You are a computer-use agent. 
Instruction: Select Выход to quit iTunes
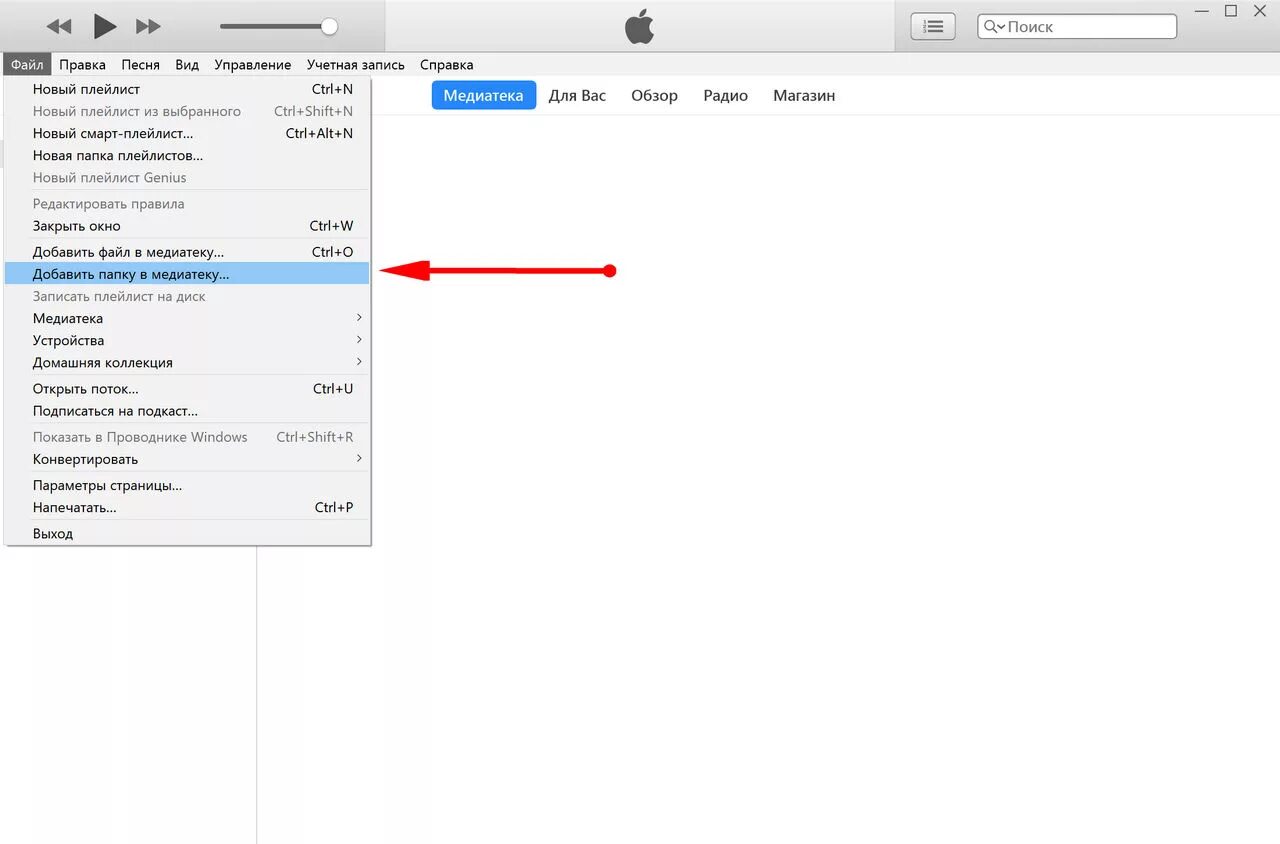pyautogui.click(x=53, y=533)
